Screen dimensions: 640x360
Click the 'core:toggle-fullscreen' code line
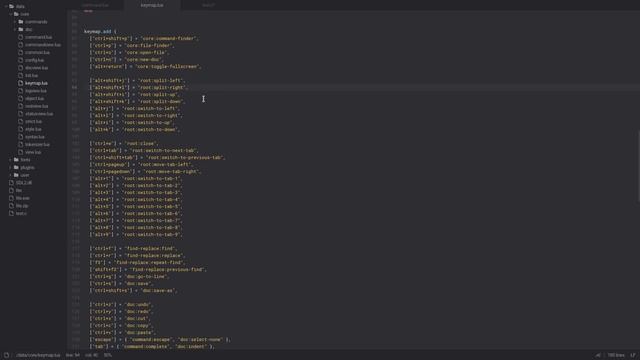tap(145, 67)
